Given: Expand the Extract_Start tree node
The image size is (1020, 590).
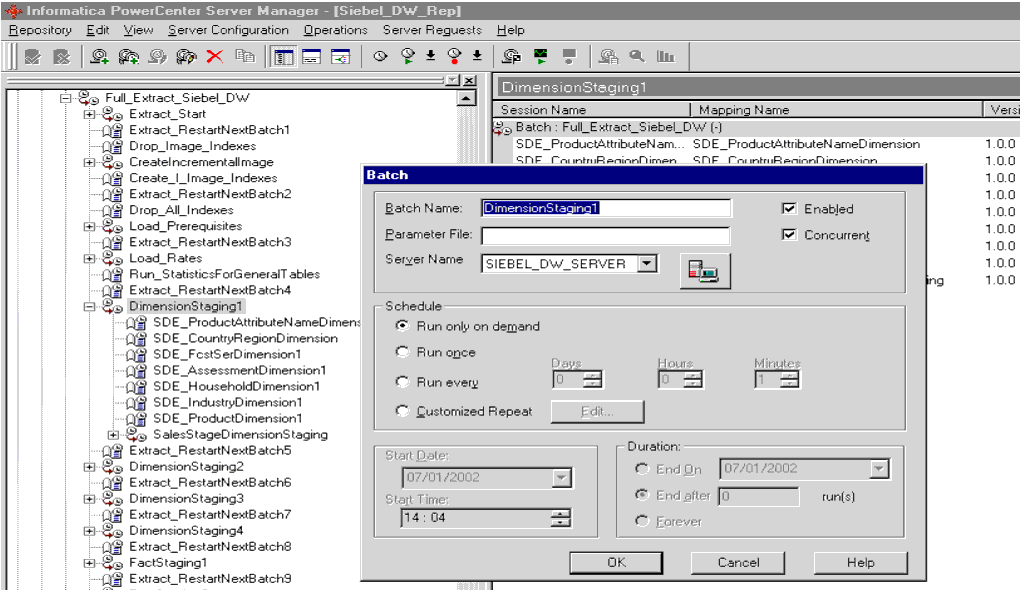Looking at the screenshot, I should coord(89,114).
